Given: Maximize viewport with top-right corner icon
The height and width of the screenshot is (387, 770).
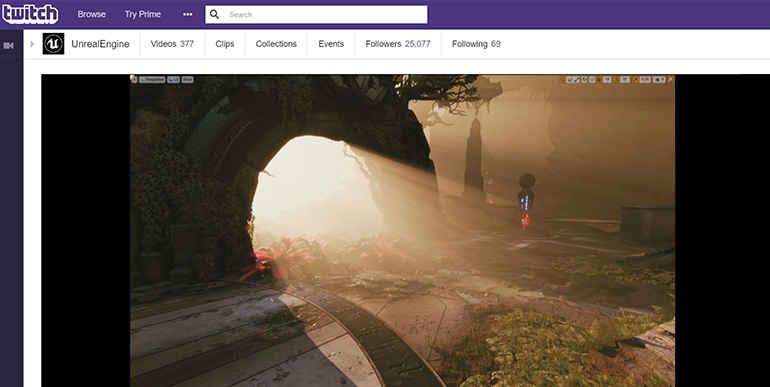Looking at the screenshot, I should pyautogui.click(x=670, y=80).
